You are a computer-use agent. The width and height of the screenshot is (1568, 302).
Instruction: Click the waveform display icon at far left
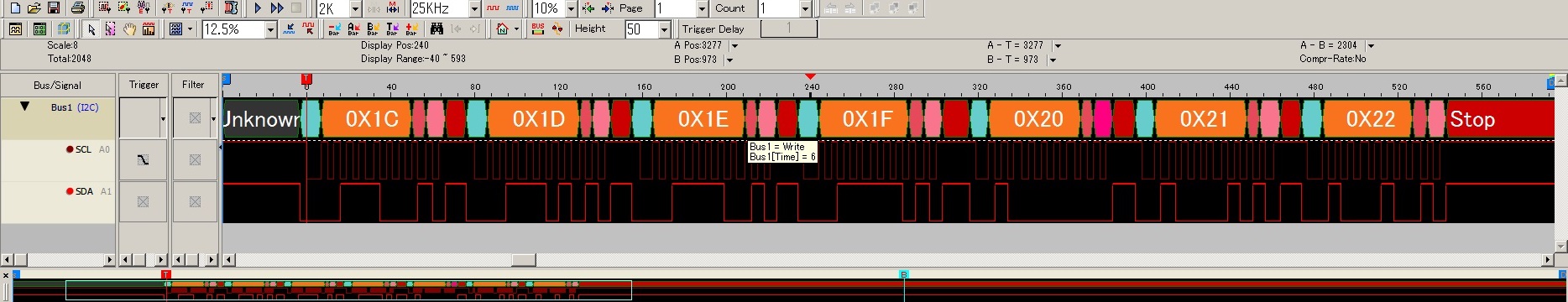pos(15,29)
